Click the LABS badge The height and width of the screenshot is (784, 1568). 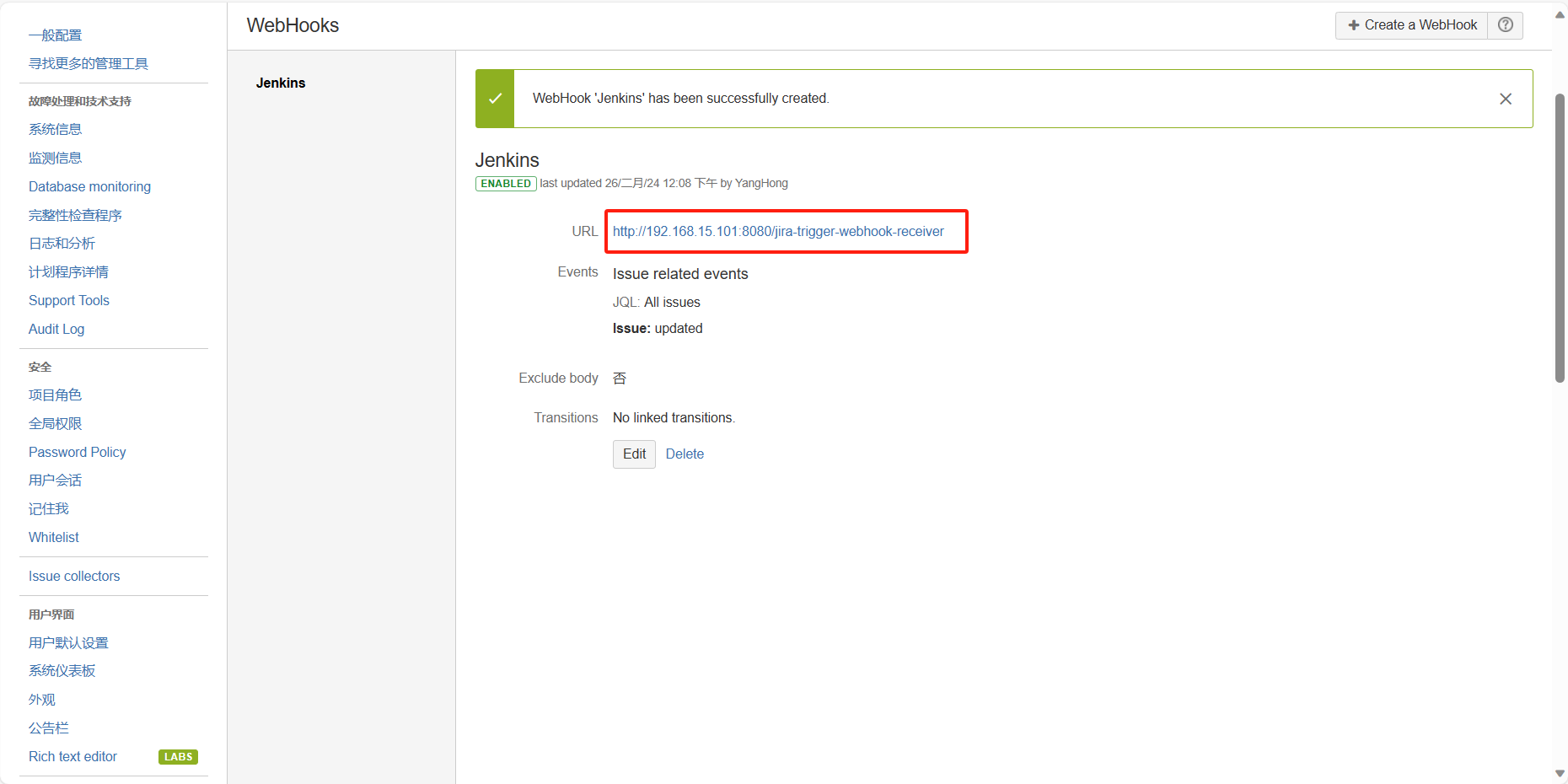click(x=178, y=757)
